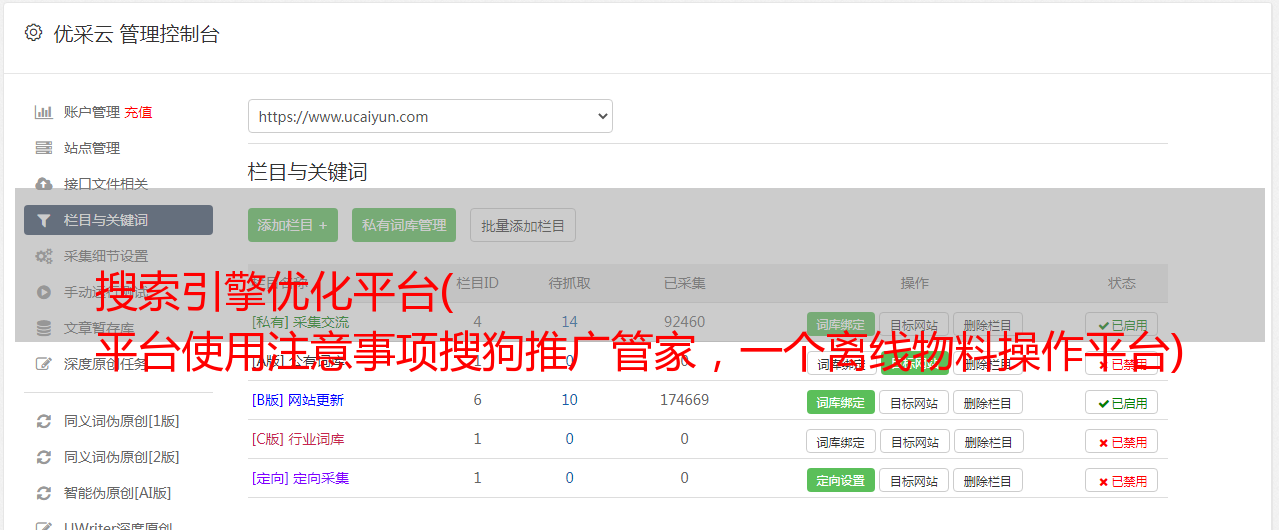Click the 已采集 value 174669
The width and height of the screenshot is (1279, 530).
(684, 400)
